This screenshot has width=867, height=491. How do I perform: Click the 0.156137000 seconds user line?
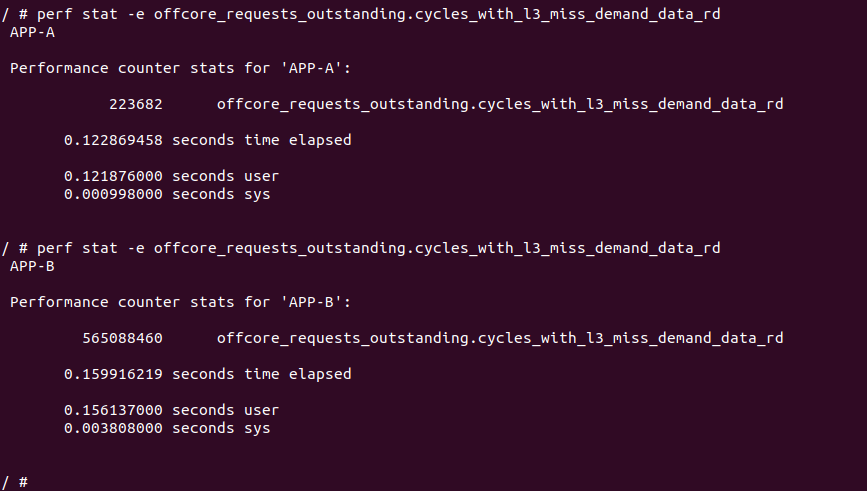[171, 410]
